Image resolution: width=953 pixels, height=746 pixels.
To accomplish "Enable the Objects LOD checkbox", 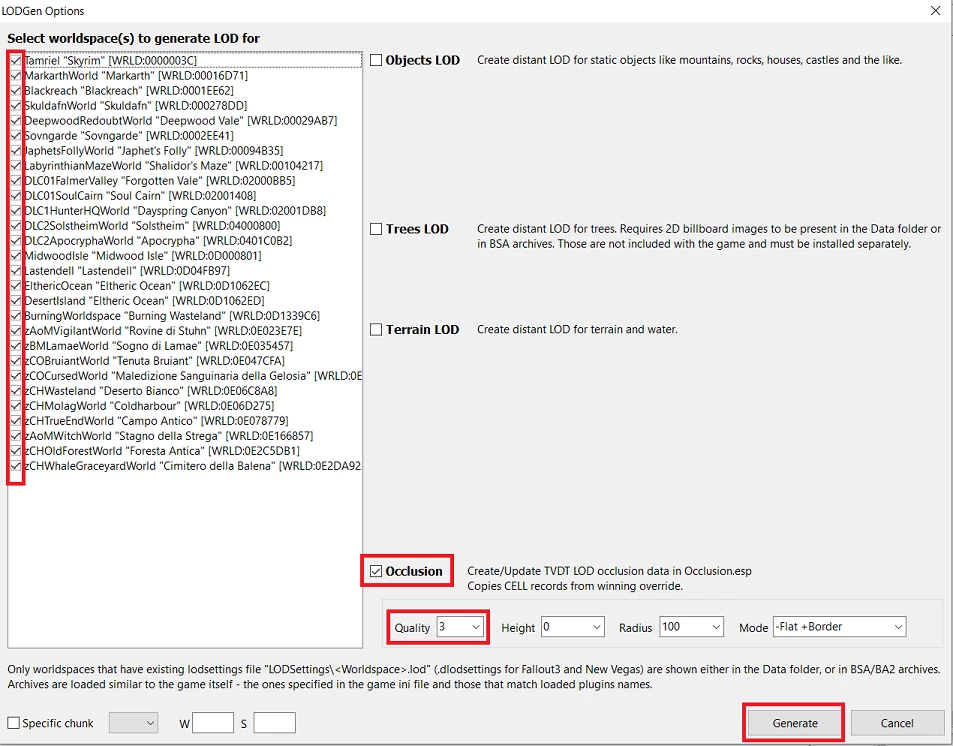I will point(376,60).
